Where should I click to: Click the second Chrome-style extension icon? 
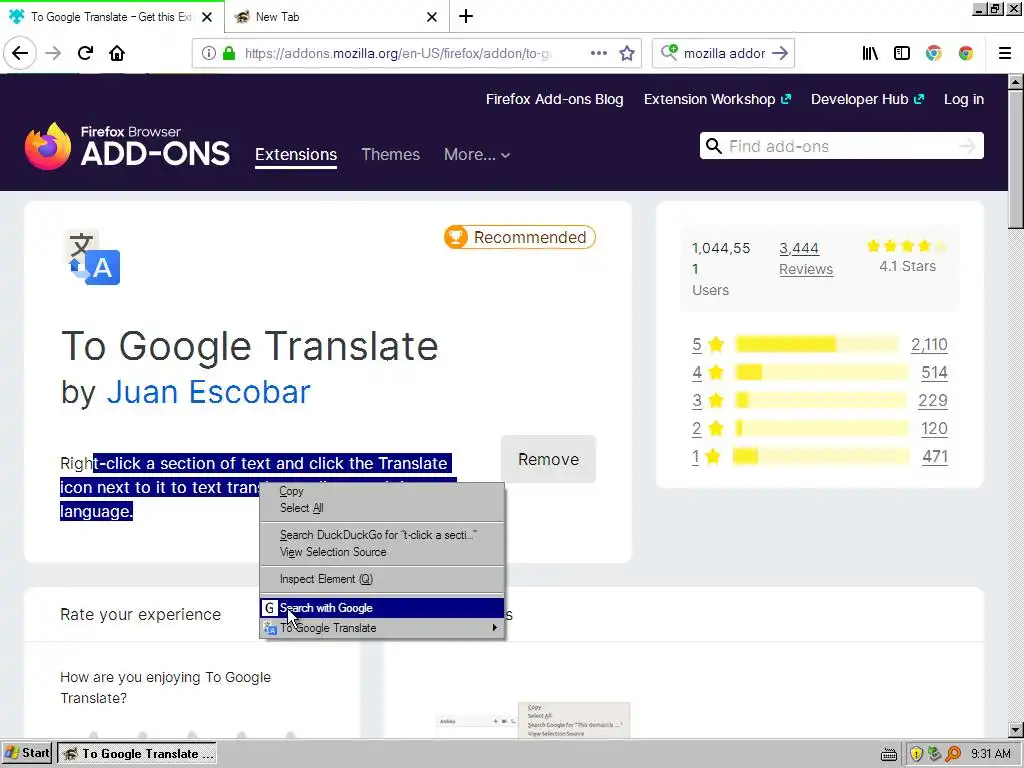(x=966, y=53)
